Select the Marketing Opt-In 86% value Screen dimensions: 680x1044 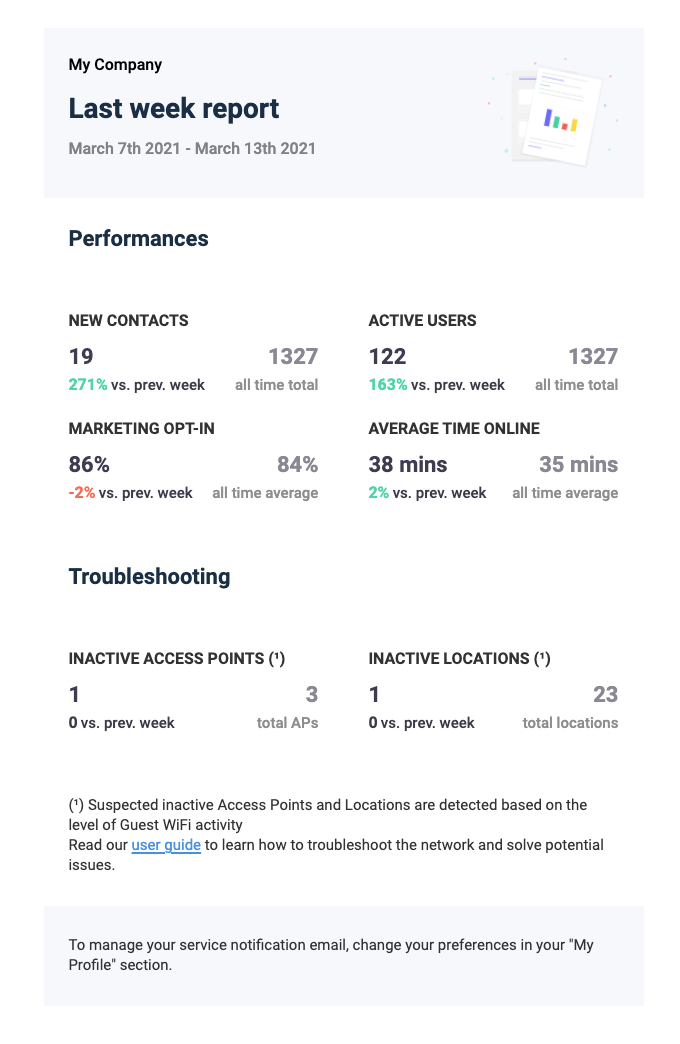pyautogui.click(x=89, y=464)
